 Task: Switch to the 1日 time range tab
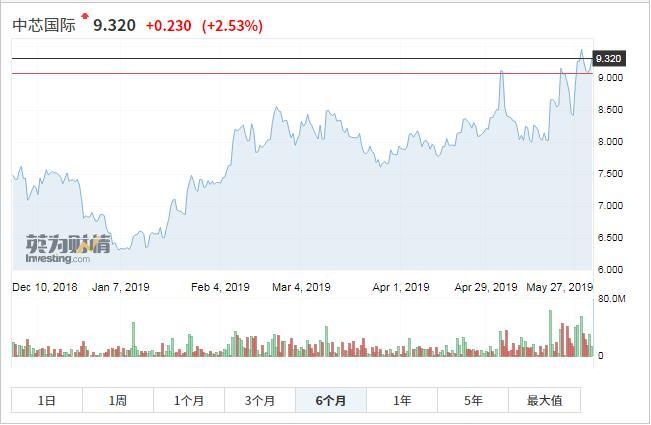[47, 400]
